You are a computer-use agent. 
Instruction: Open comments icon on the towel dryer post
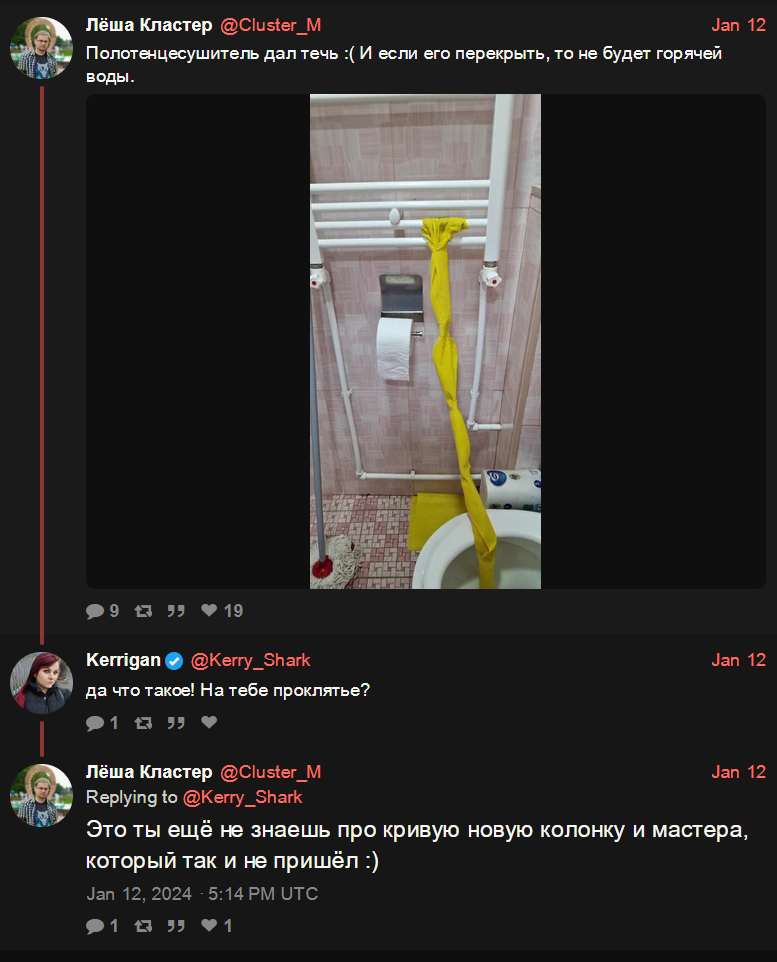click(x=95, y=611)
